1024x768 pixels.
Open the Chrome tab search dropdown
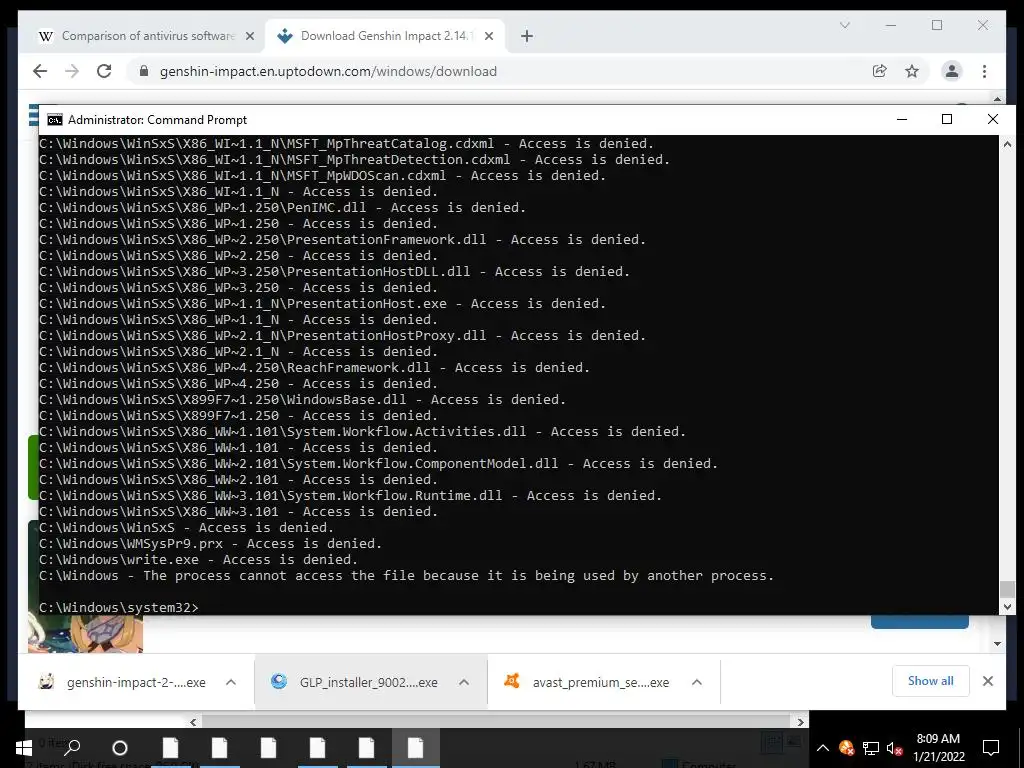844,25
